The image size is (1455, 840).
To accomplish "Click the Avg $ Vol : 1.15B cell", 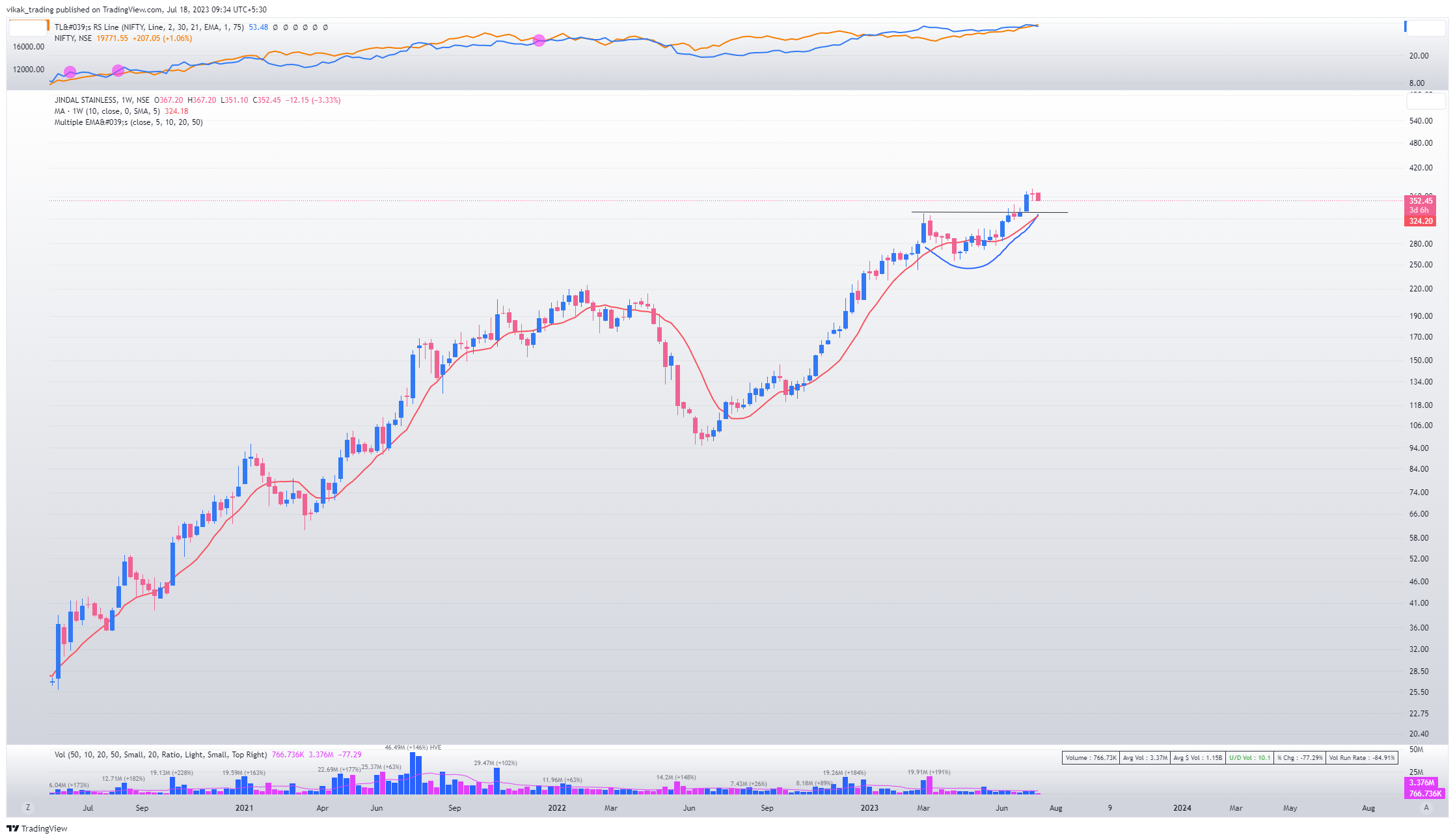I will click(1198, 758).
